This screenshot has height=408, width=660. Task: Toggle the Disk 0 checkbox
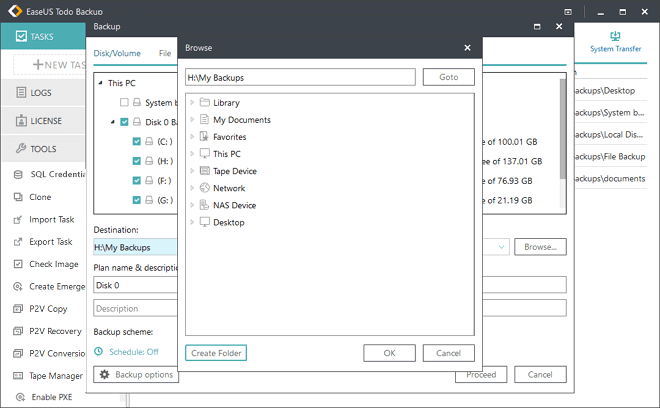[124, 122]
